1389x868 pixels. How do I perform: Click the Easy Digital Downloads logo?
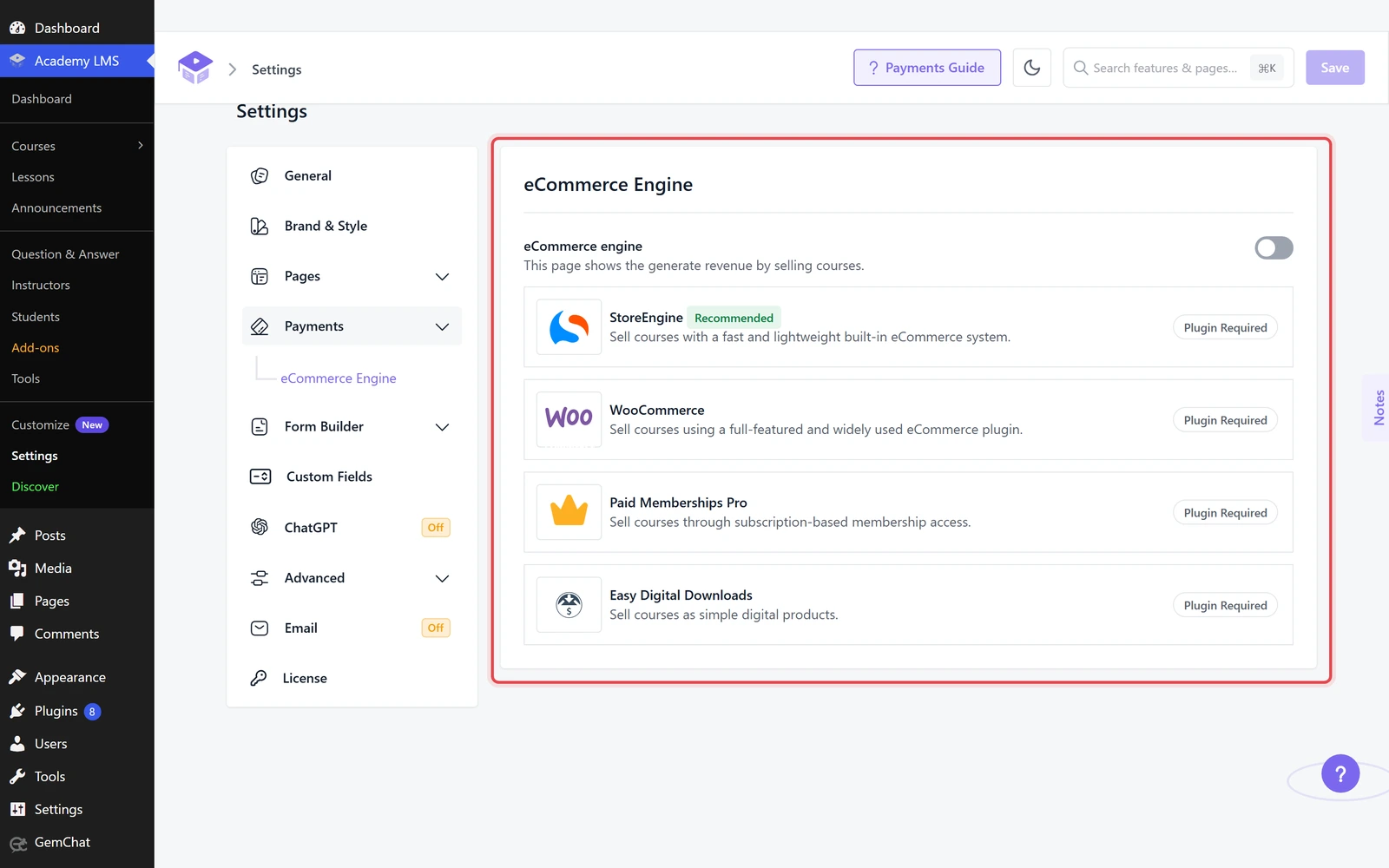[x=569, y=605]
